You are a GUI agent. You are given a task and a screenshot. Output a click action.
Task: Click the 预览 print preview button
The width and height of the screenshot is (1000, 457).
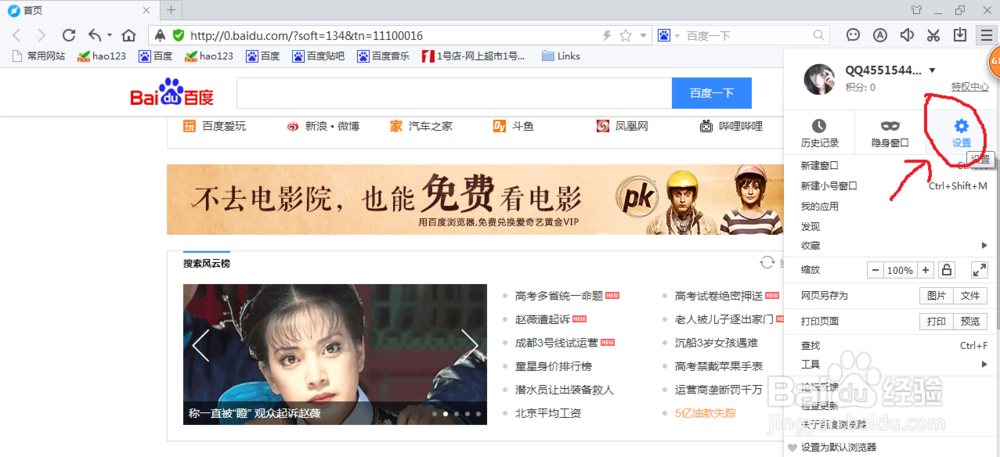tap(970, 322)
